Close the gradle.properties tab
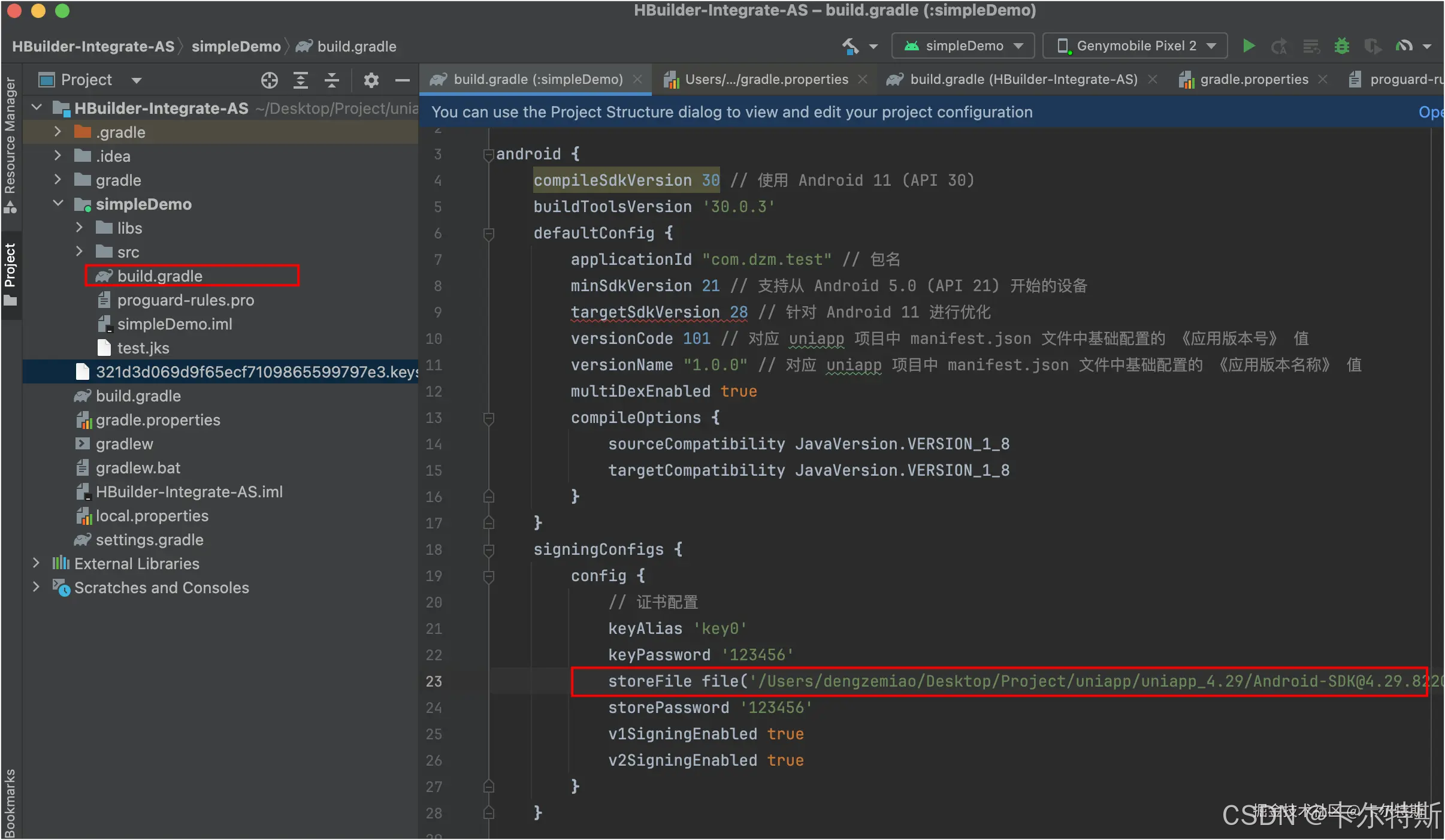Viewport: 1445px width, 840px height. (1323, 80)
